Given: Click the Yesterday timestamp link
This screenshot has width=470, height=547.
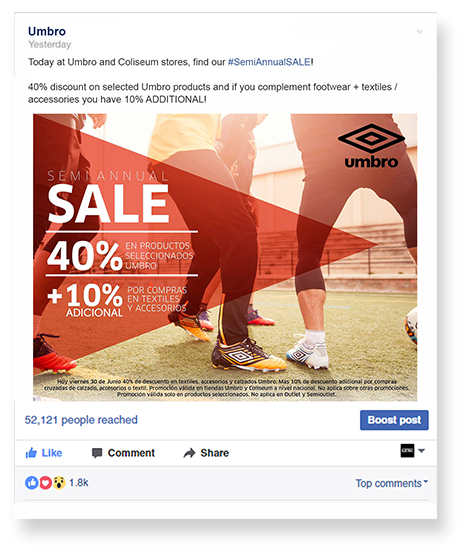Looking at the screenshot, I should [x=50, y=44].
